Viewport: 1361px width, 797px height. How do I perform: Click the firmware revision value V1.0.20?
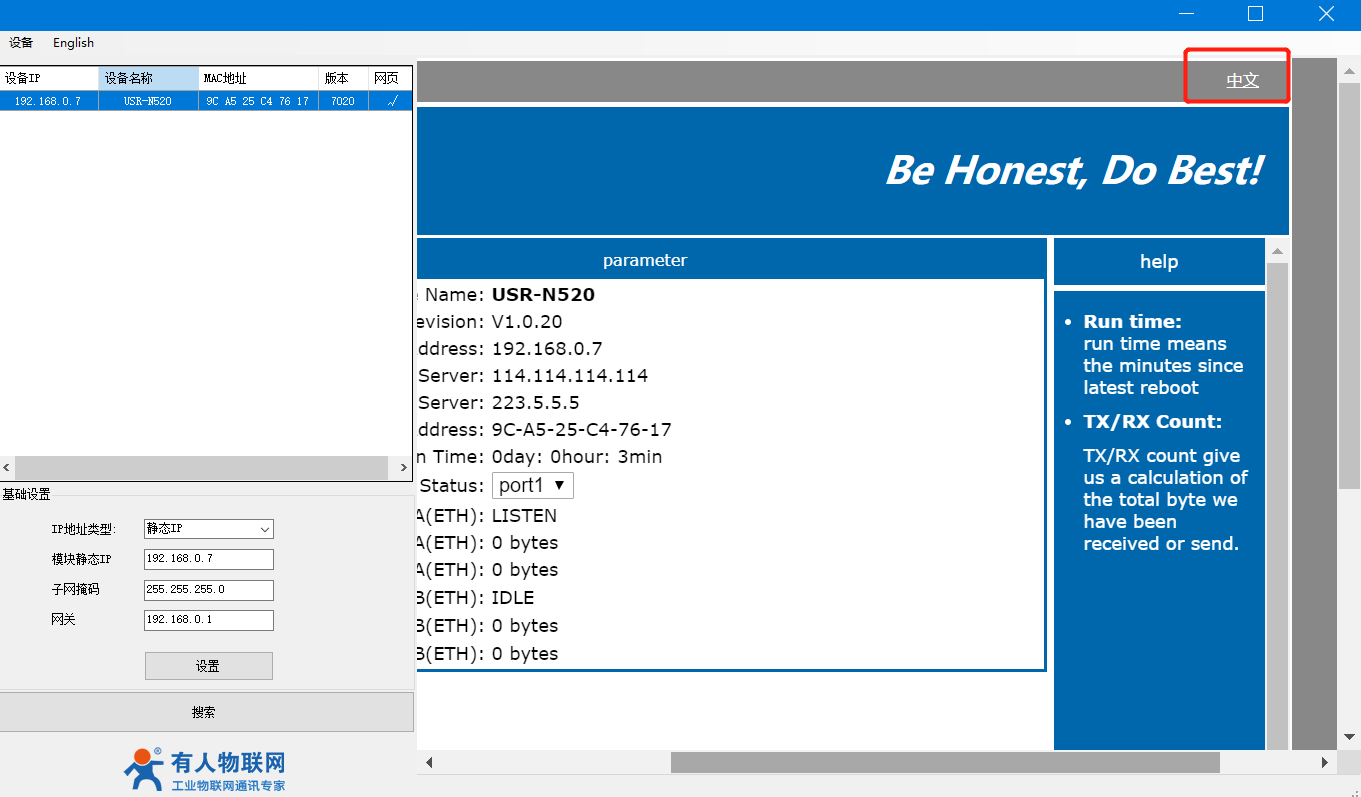click(x=527, y=322)
